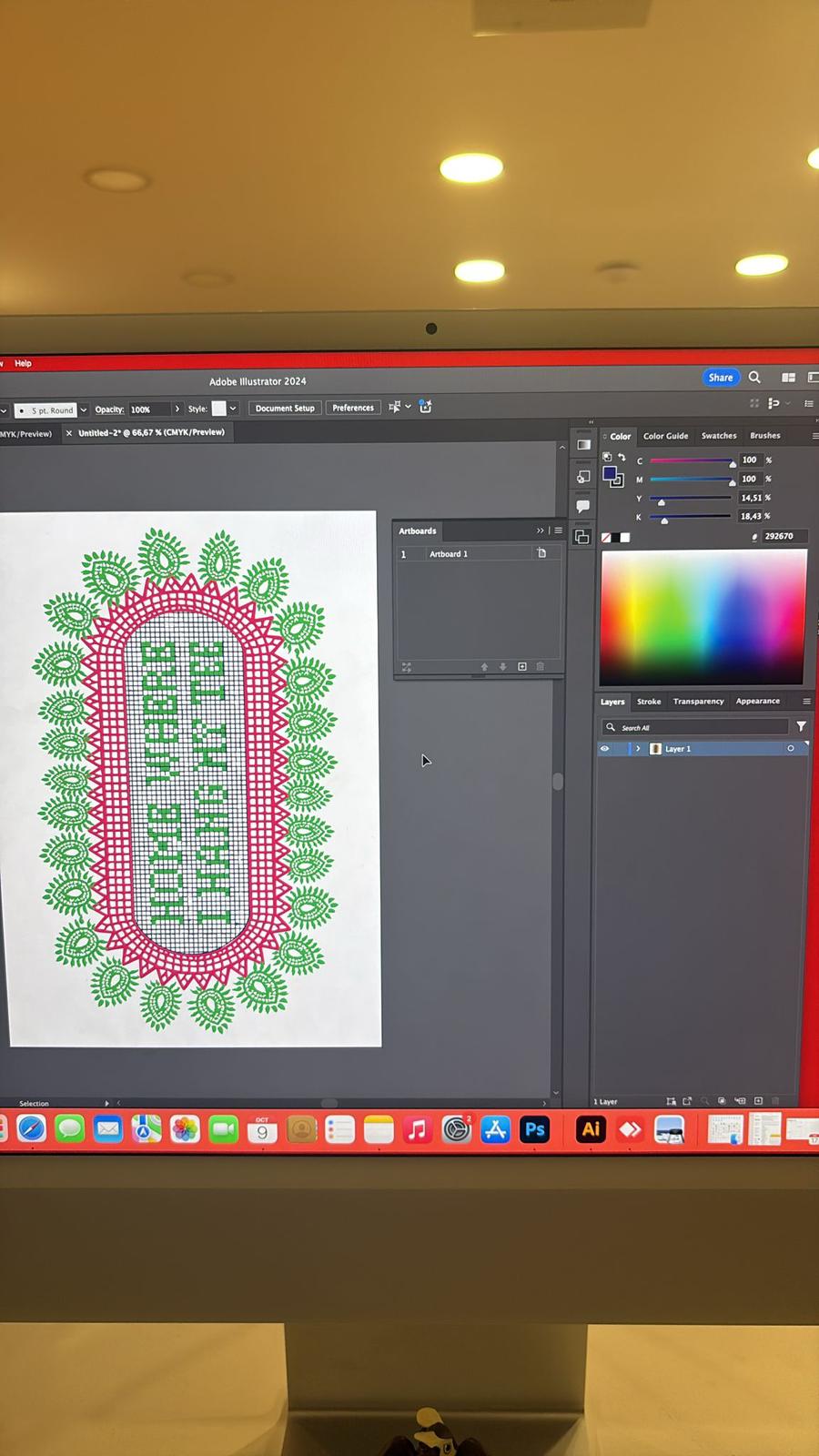This screenshot has width=819, height=1456.
Task: Click the artboard orientation icon on Artboard 1
Action: (x=541, y=553)
